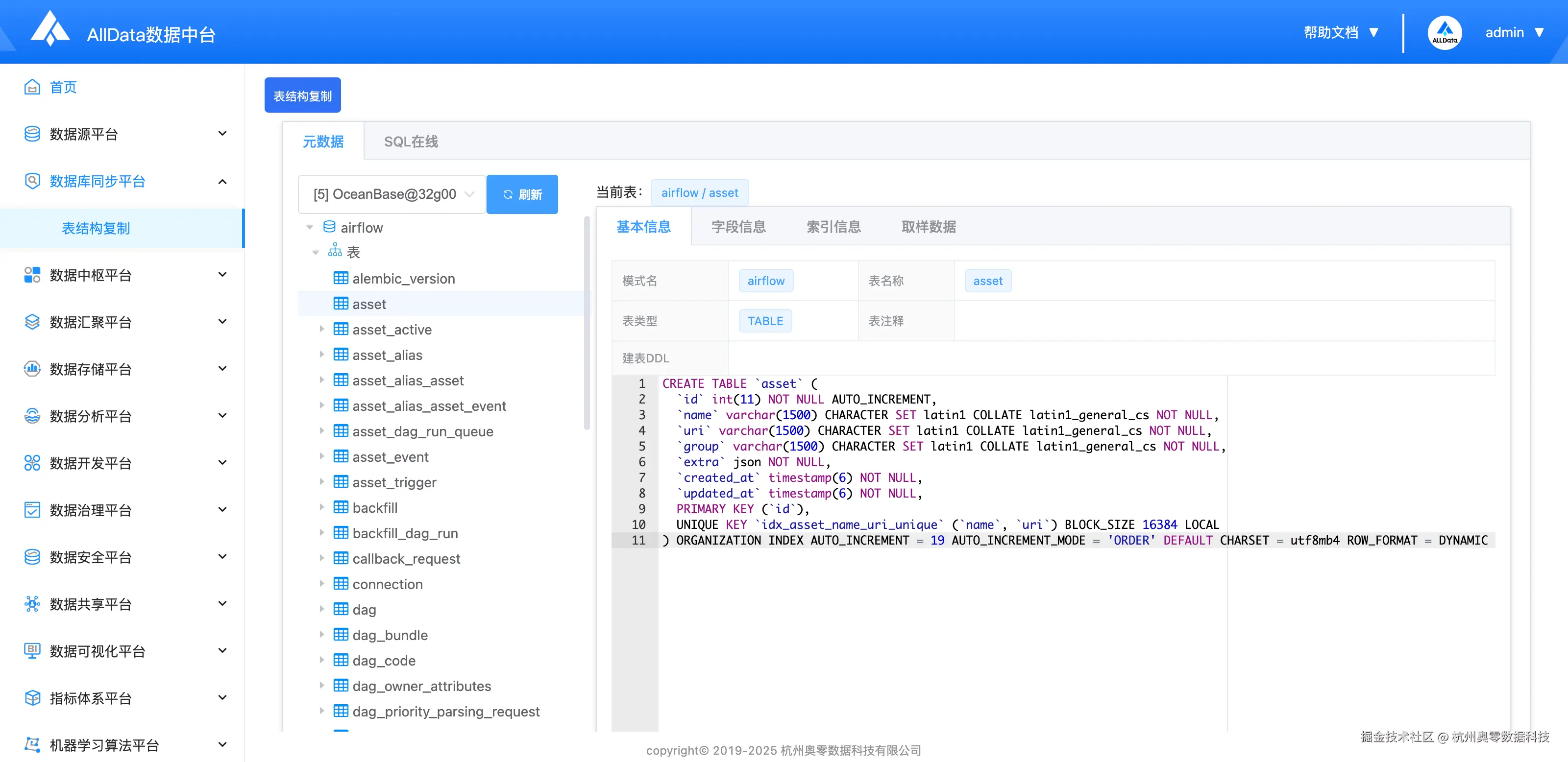Click the 数据治理平台 checklist icon
Viewport: 1568px width, 762px height.
click(32, 510)
